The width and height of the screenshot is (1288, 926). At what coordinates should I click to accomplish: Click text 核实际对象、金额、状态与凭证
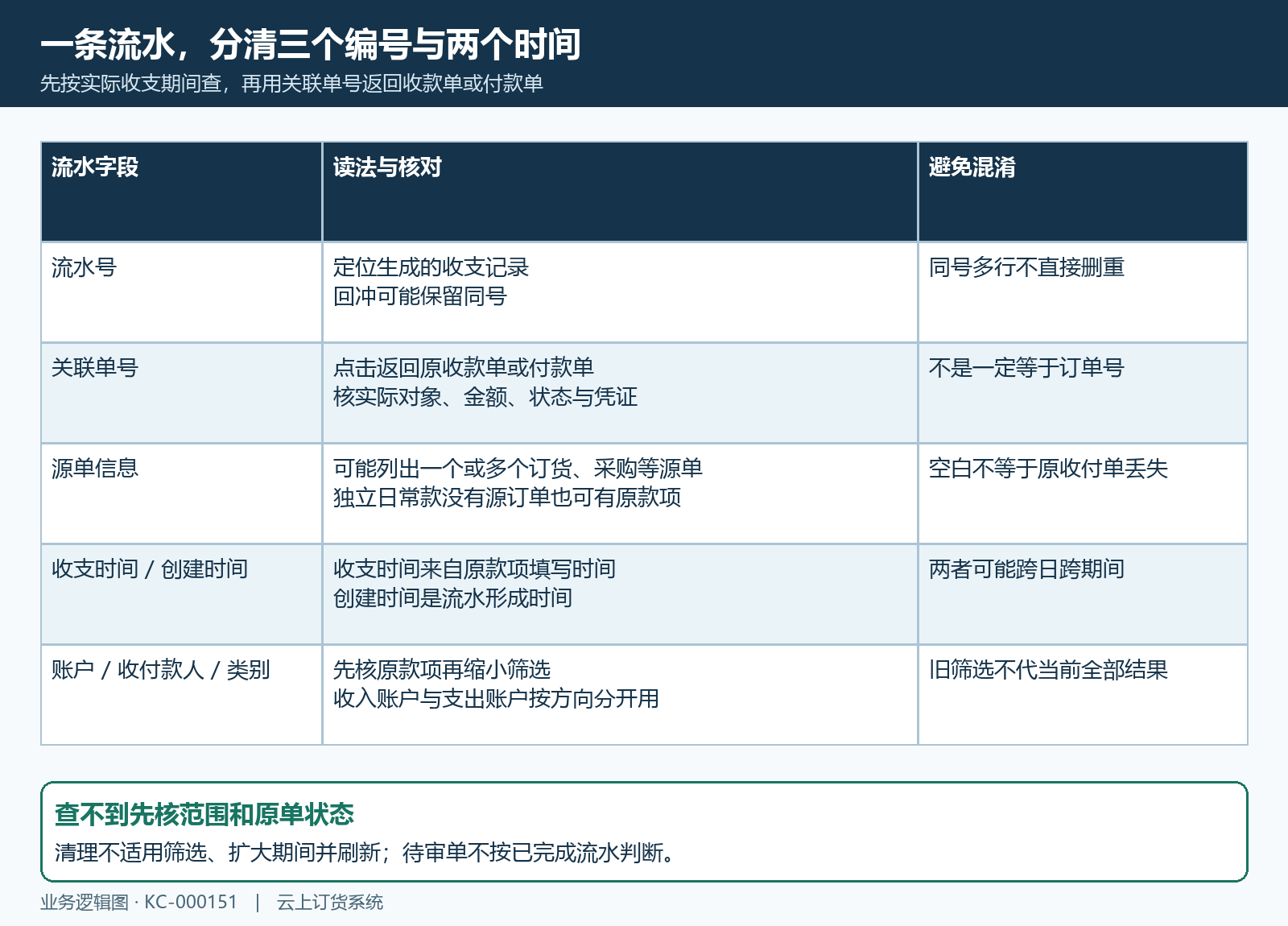click(x=485, y=397)
